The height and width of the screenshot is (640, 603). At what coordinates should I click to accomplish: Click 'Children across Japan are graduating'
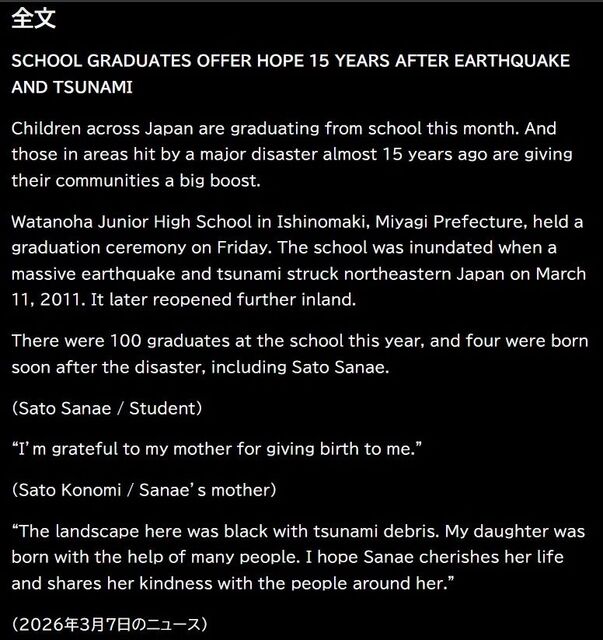166,129
